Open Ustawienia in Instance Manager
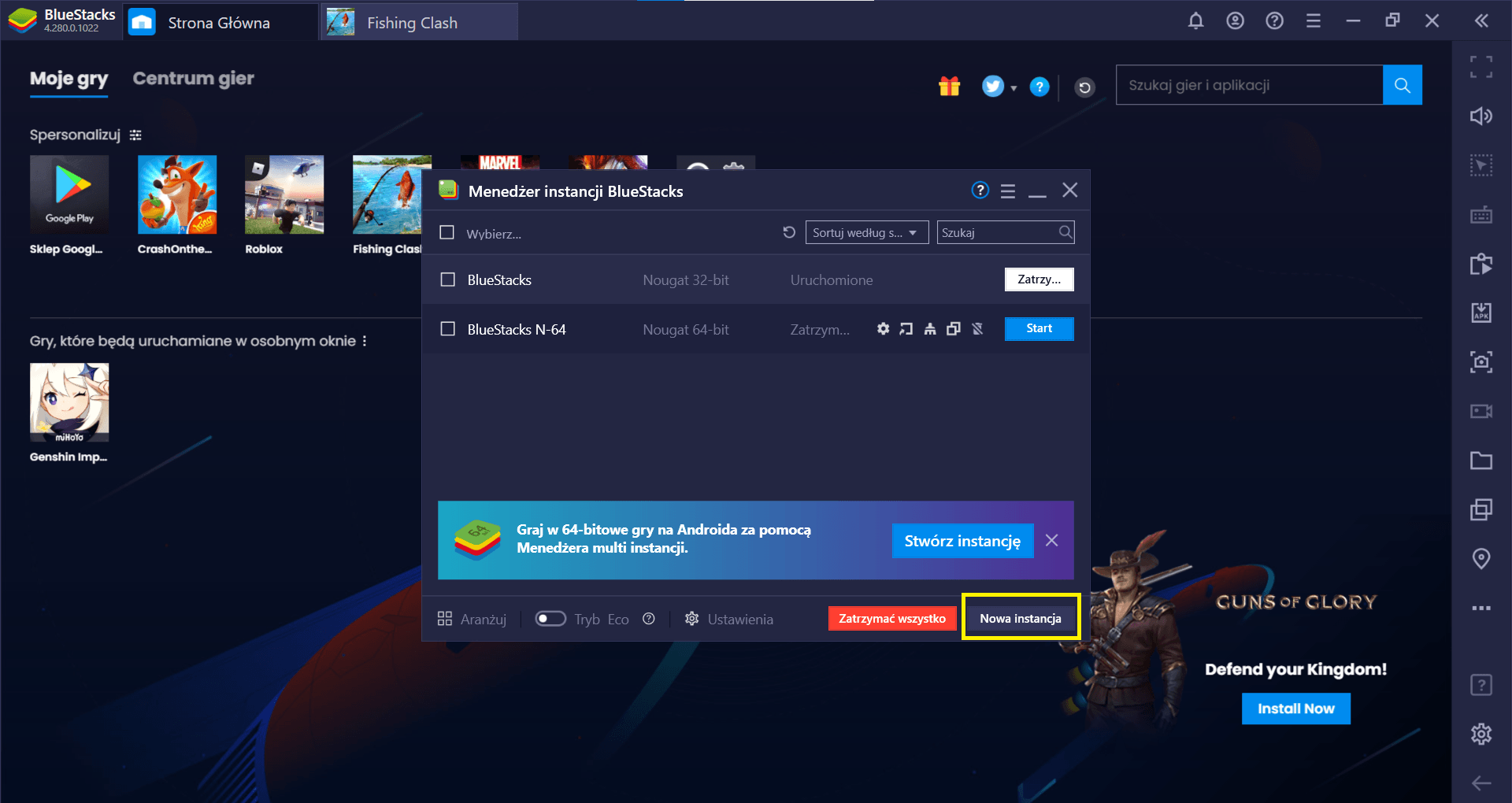Image resolution: width=1512 pixels, height=803 pixels. pyautogui.click(x=729, y=619)
